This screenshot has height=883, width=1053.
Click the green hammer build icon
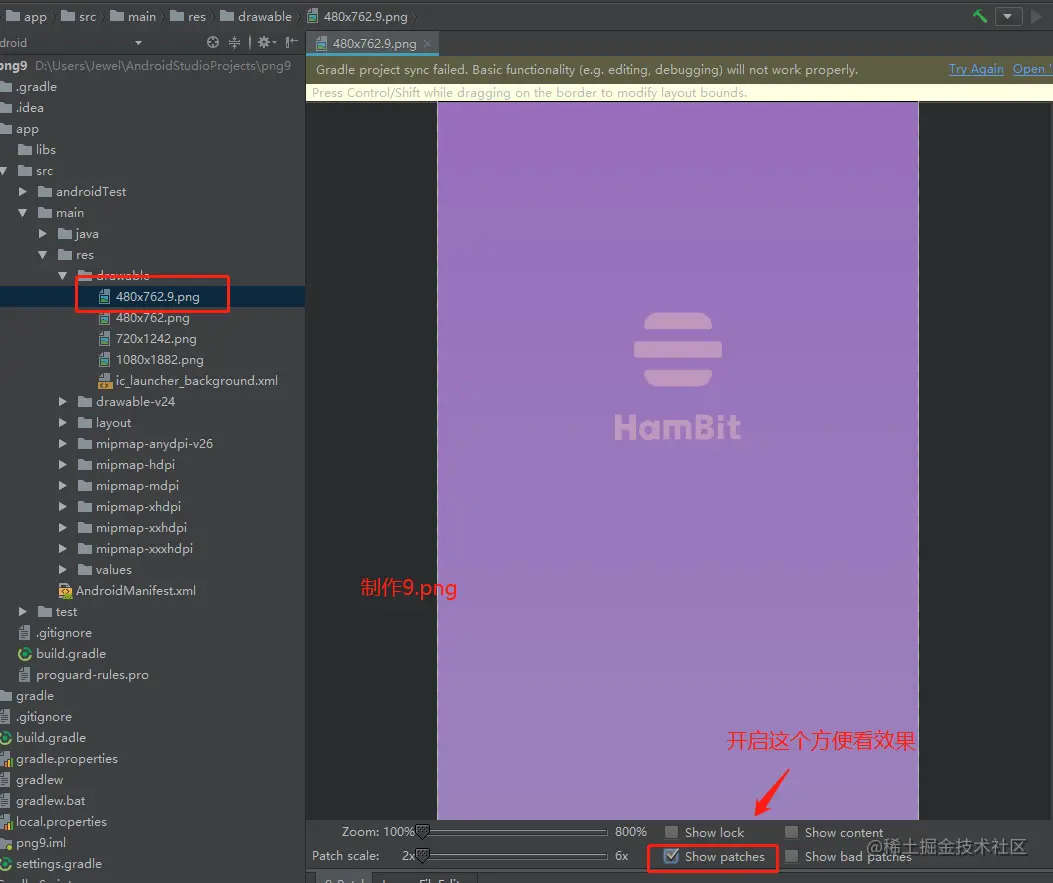pos(980,16)
